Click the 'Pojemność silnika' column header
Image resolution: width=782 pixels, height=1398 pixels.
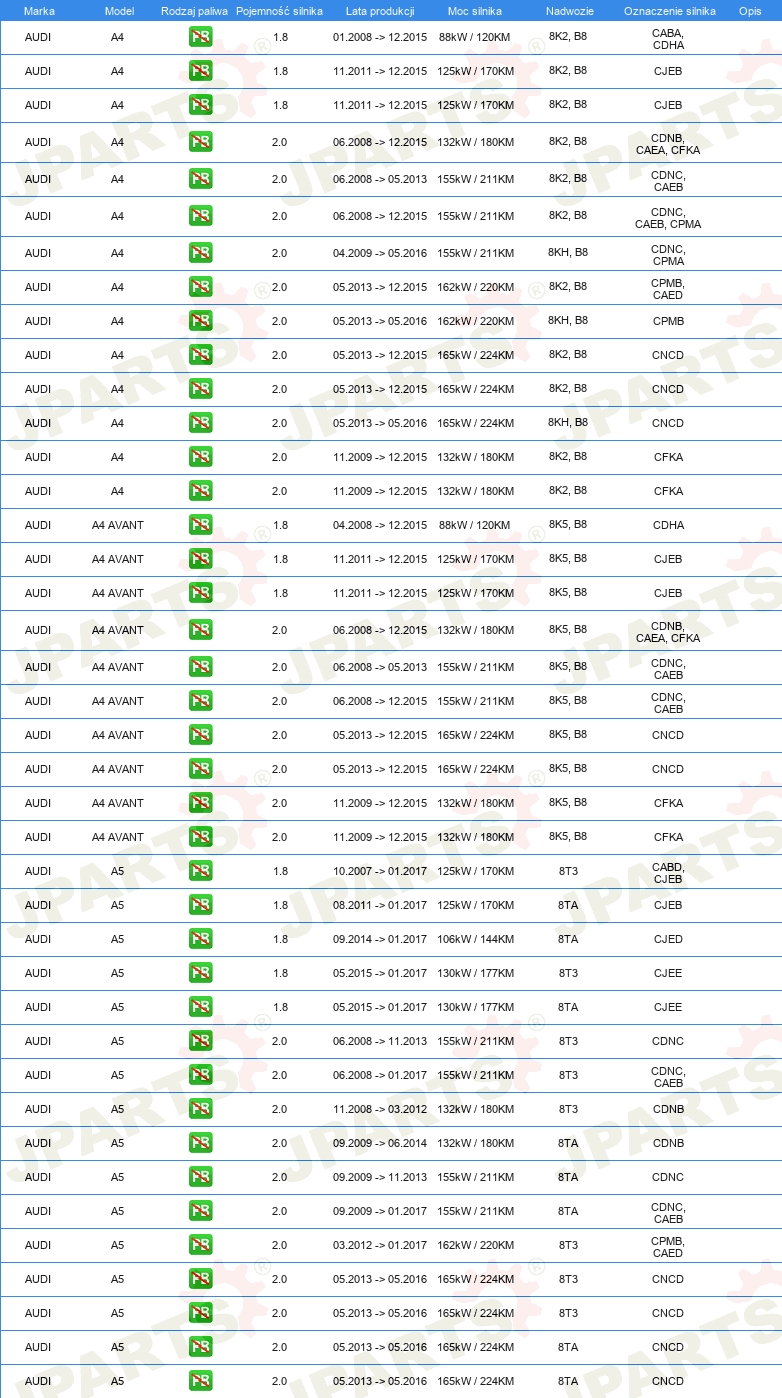(x=279, y=10)
